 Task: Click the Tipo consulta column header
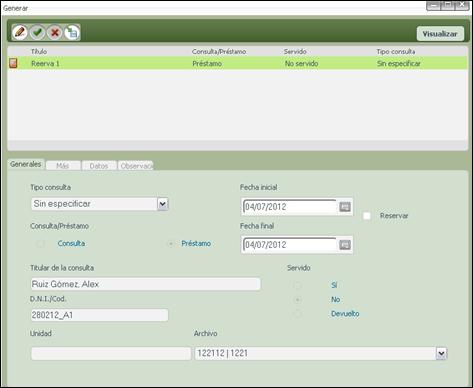pyautogui.click(x=396, y=52)
